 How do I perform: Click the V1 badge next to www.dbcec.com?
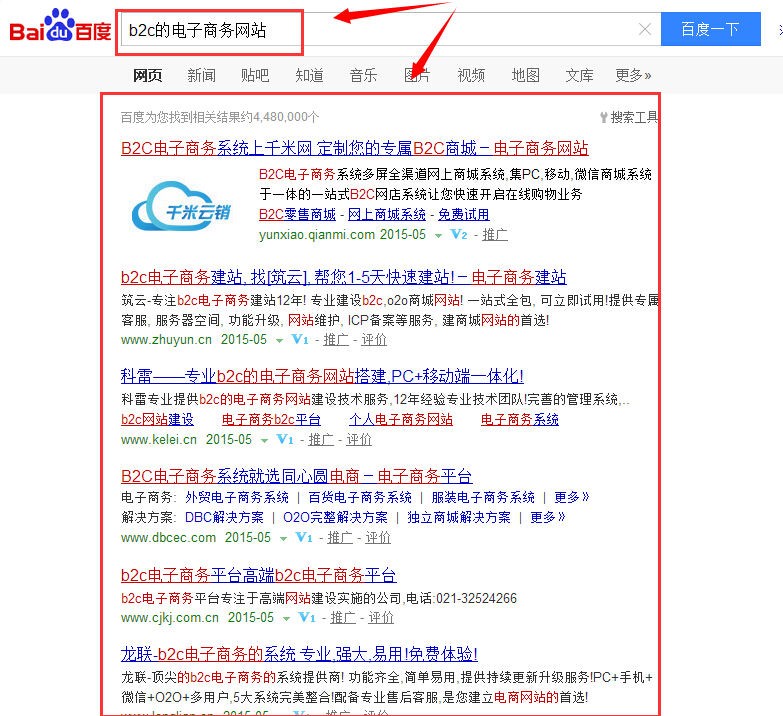pos(304,537)
